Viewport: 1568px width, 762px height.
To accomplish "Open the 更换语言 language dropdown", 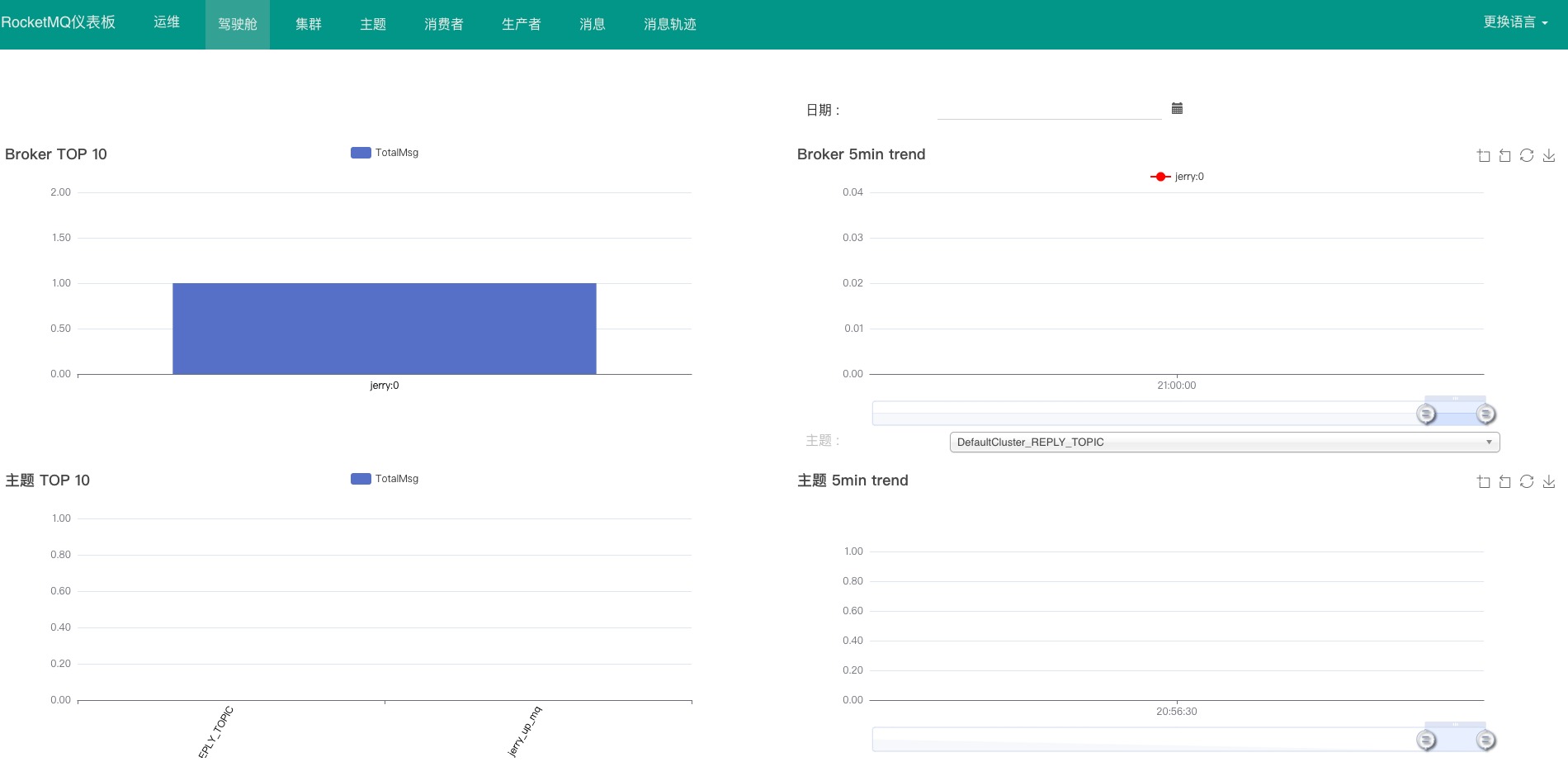I will (1514, 21).
